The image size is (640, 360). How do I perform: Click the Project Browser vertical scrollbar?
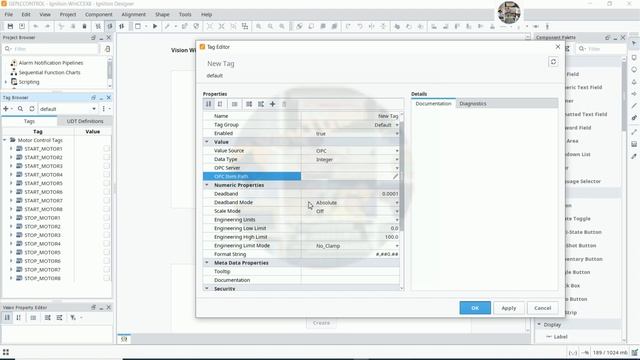point(109,72)
